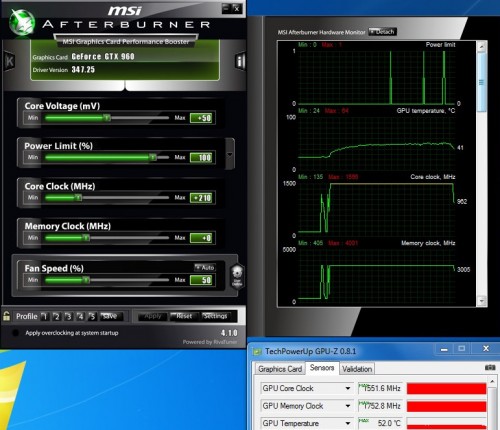Image resolution: width=500 pixels, height=430 pixels.
Task: Click the profile Save button
Action: tap(111, 316)
